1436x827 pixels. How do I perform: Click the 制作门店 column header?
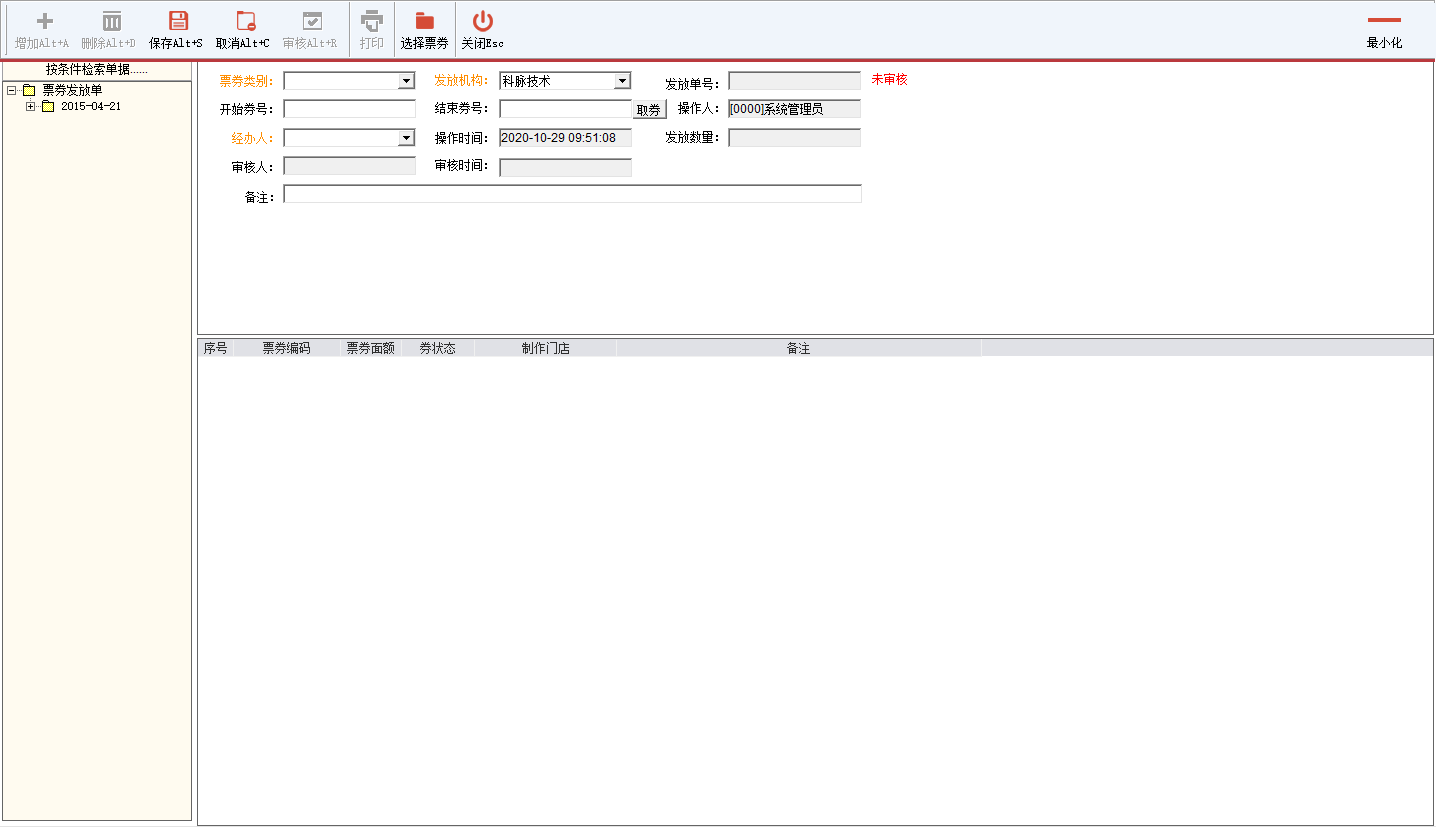546,348
